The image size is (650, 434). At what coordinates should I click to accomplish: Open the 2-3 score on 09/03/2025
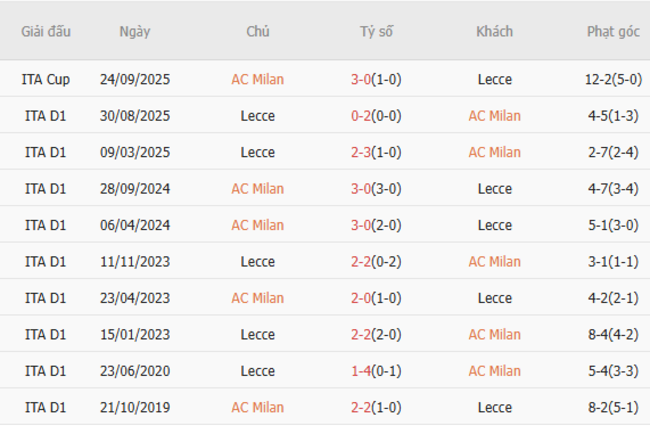point(361,152)
